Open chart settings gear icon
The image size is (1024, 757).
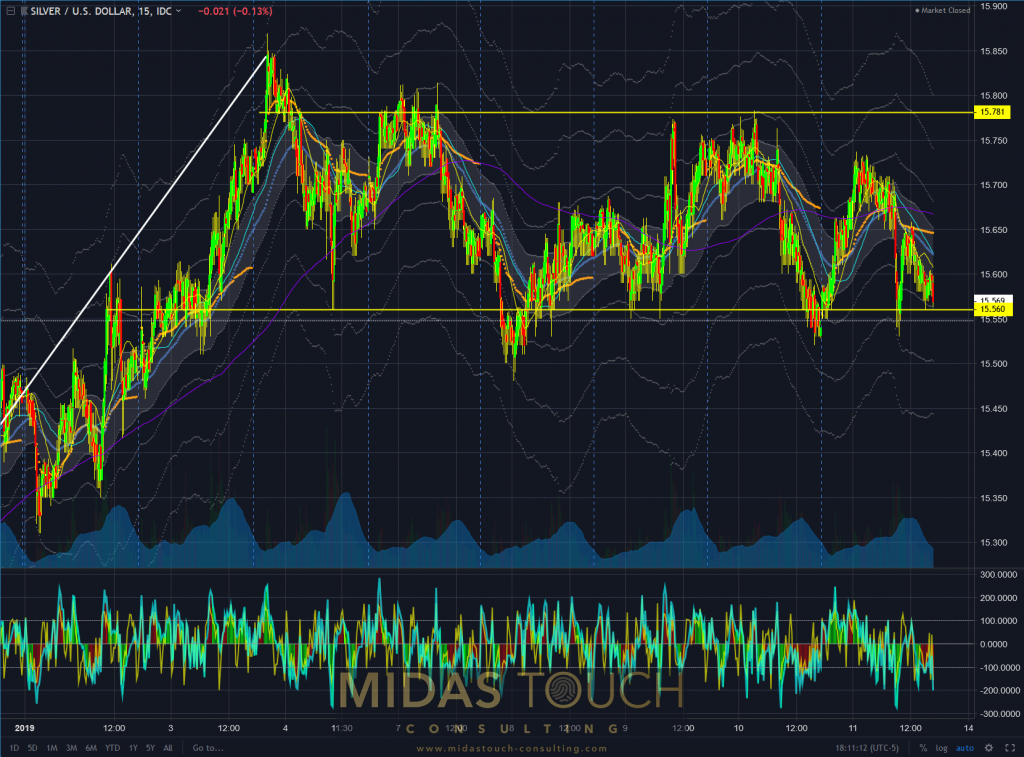pyautogui.click(x=988, y=747)
